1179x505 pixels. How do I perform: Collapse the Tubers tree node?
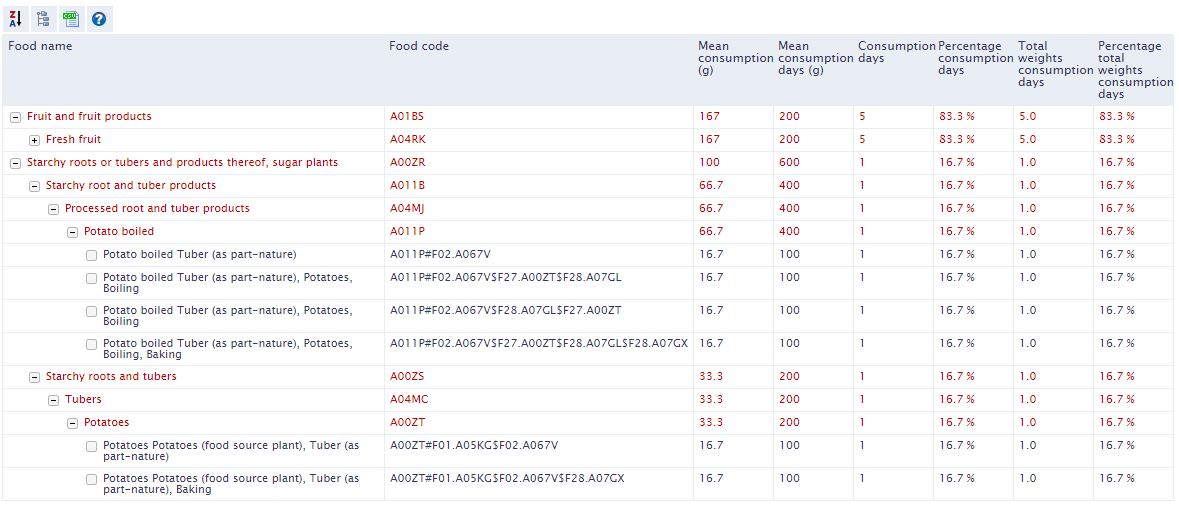[x=54, y=400]
